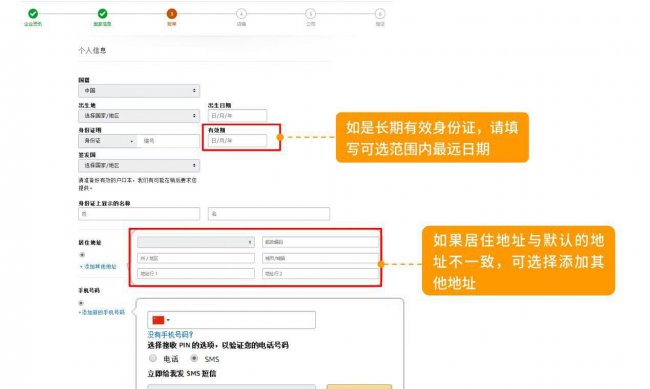Click the 出生日期 date field

pos(237,116)
